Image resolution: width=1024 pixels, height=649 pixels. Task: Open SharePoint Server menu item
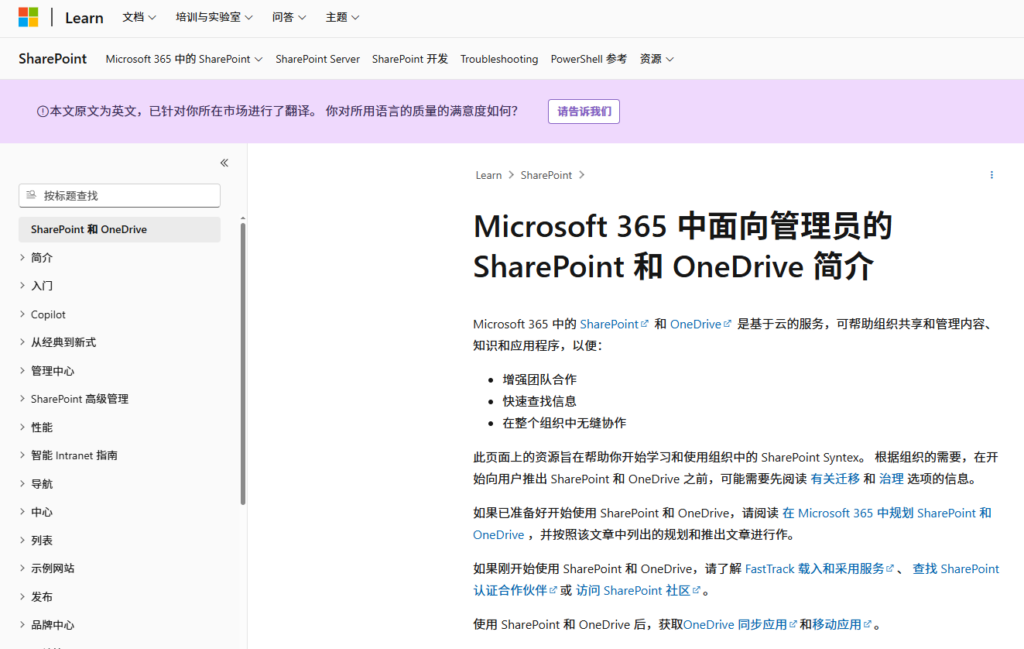pos(317,59)
